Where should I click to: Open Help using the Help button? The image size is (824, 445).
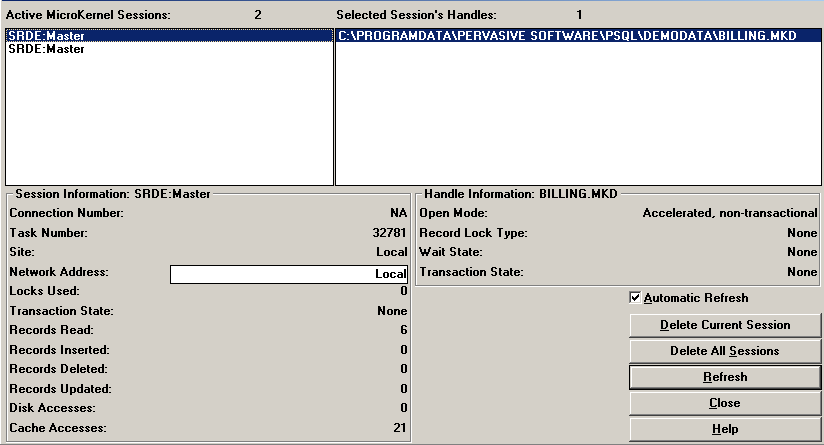[x=725, y=429]
